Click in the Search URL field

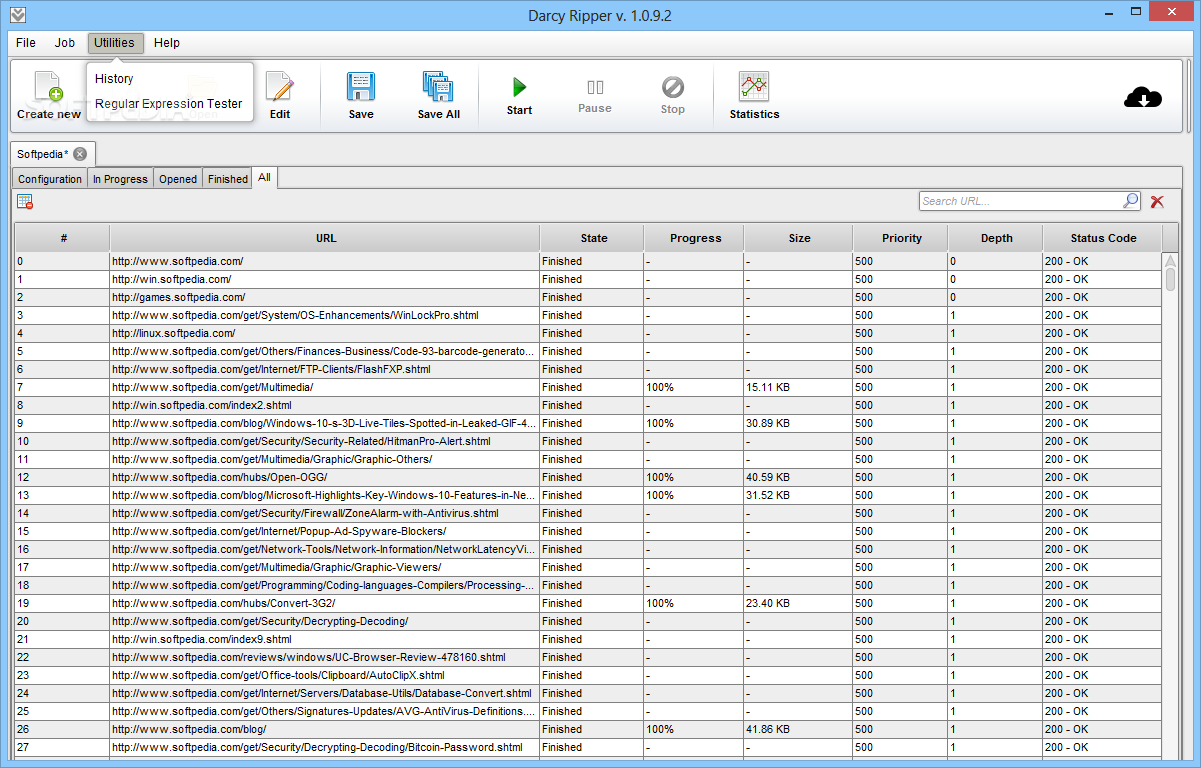(1020, 201)
